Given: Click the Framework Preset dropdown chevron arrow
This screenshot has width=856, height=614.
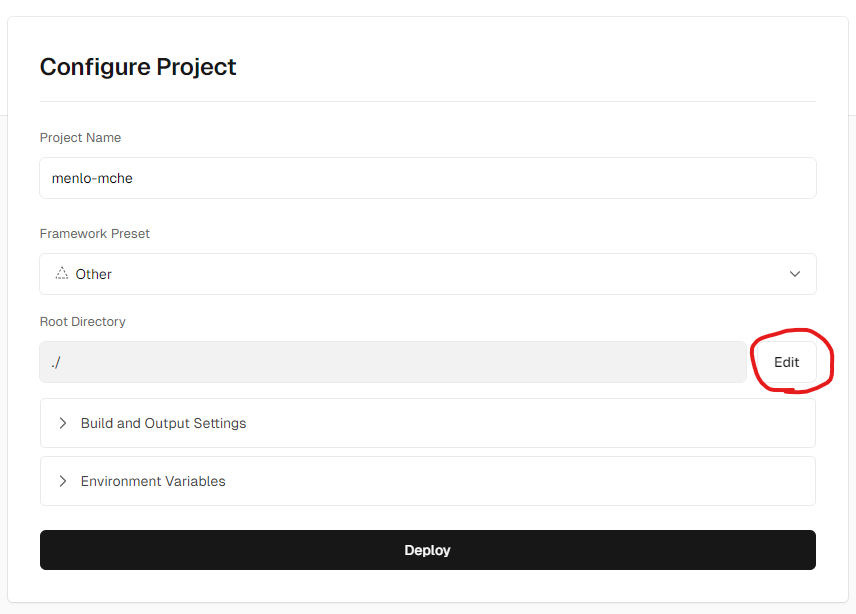Looking at the screenshot, I should point(795,274).
